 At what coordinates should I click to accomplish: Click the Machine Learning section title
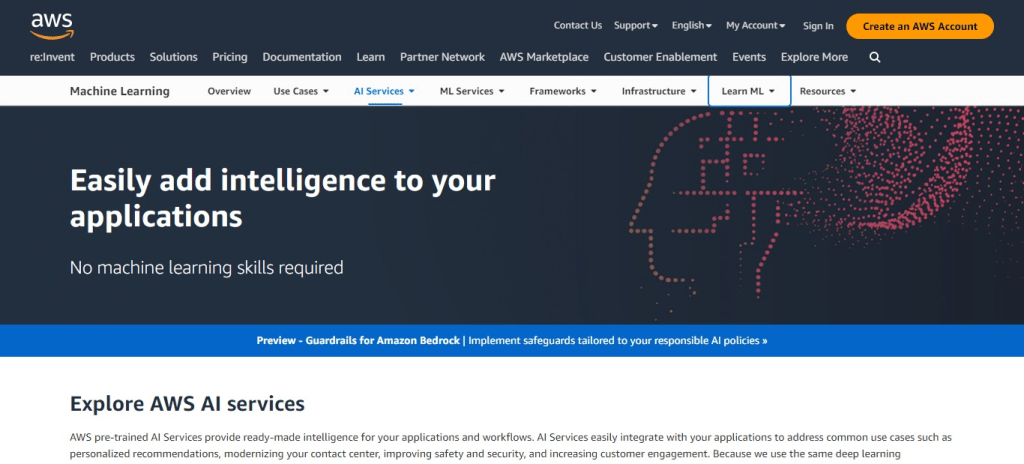120,91
